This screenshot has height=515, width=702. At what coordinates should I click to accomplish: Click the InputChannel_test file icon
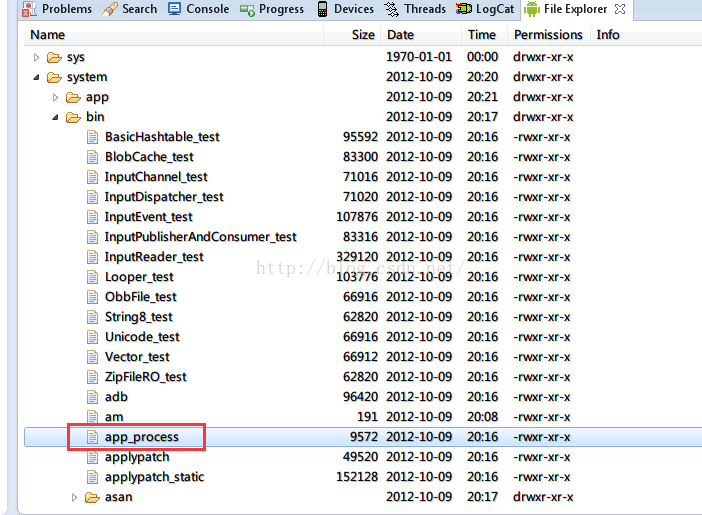click(x=92, y=177)
